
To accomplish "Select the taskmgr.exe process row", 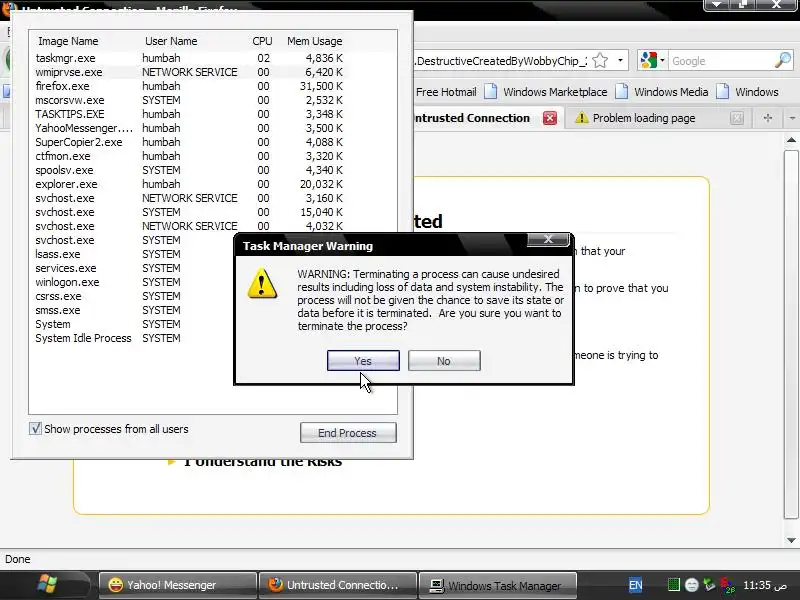I will tap(189, 58).
